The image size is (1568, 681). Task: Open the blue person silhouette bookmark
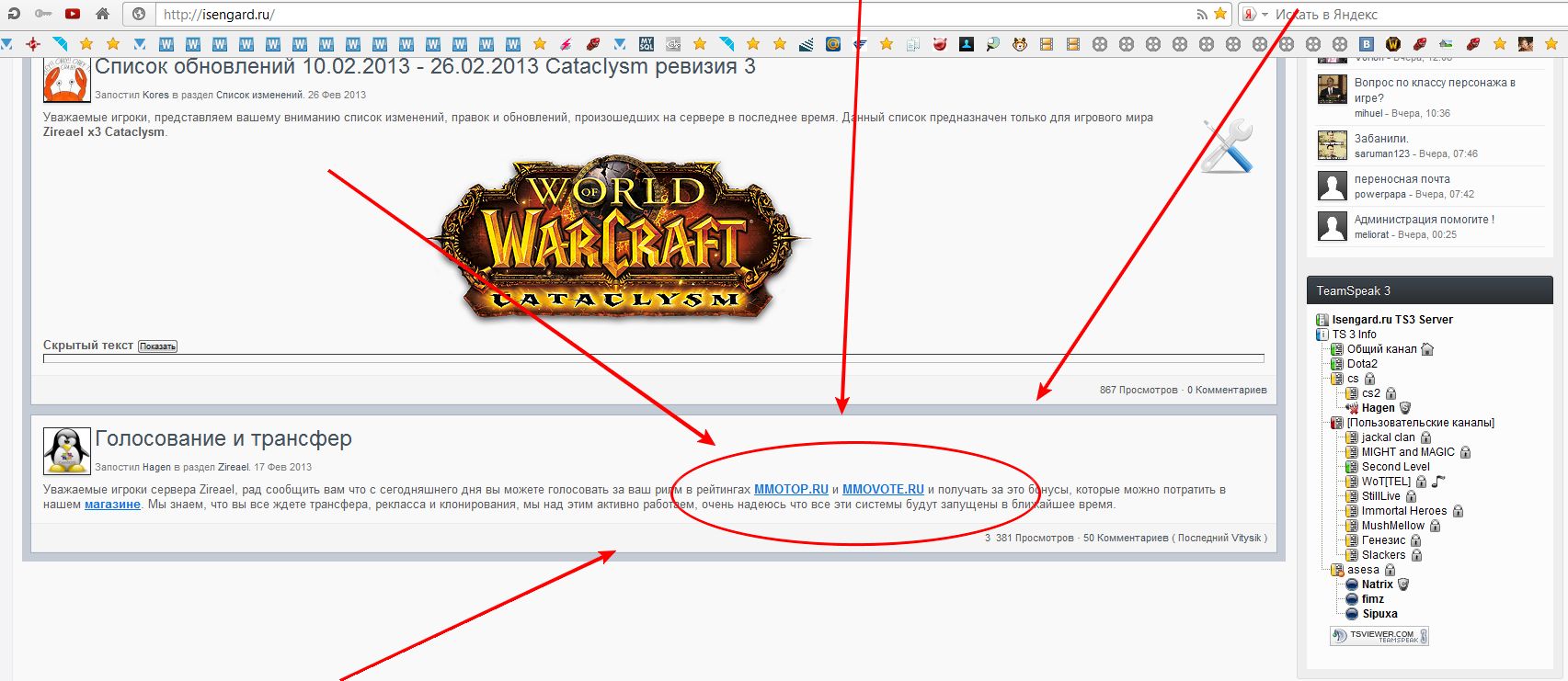tap(967, 43)
